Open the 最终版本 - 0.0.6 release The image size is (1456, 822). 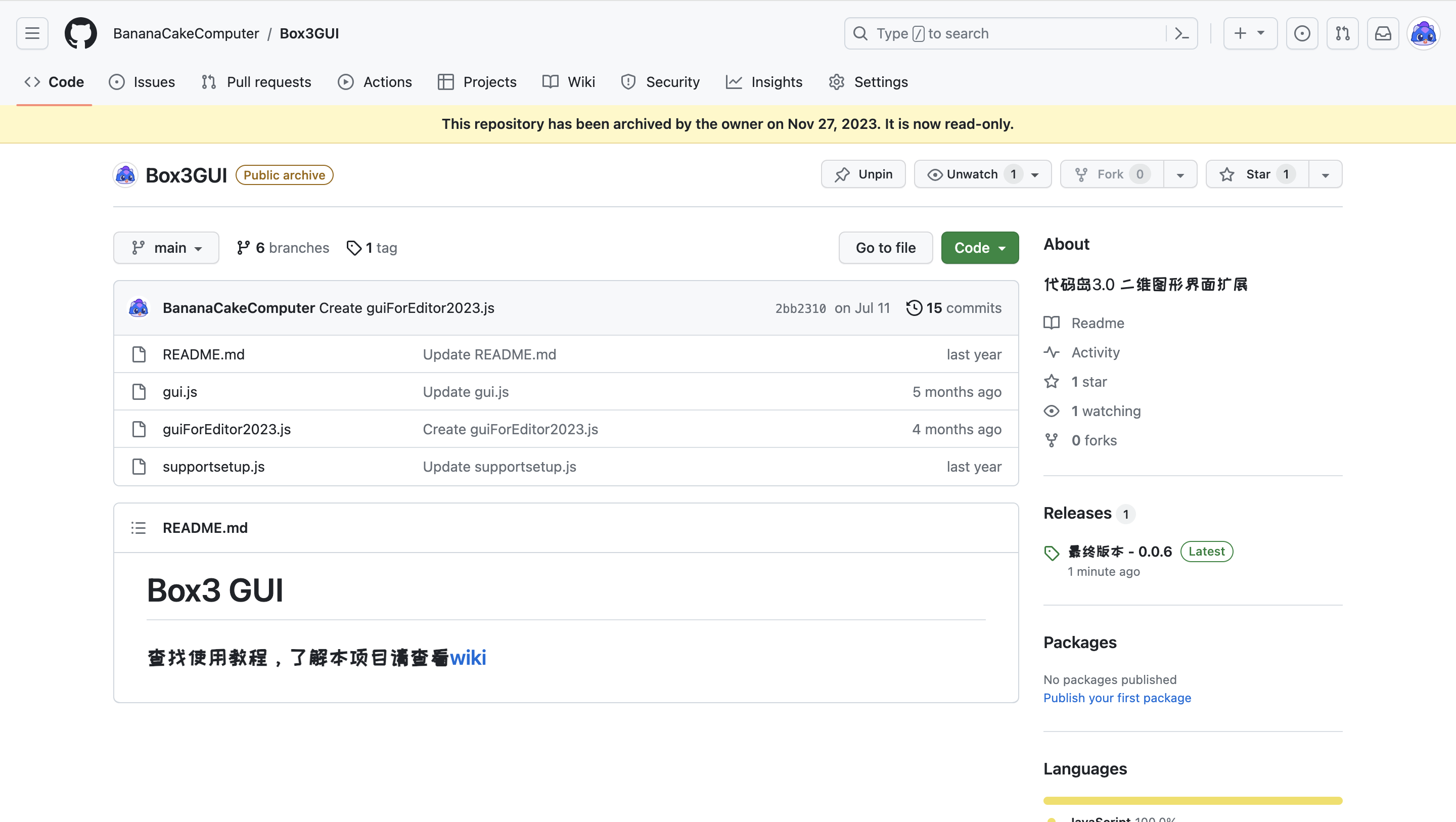click(1120, 551)
